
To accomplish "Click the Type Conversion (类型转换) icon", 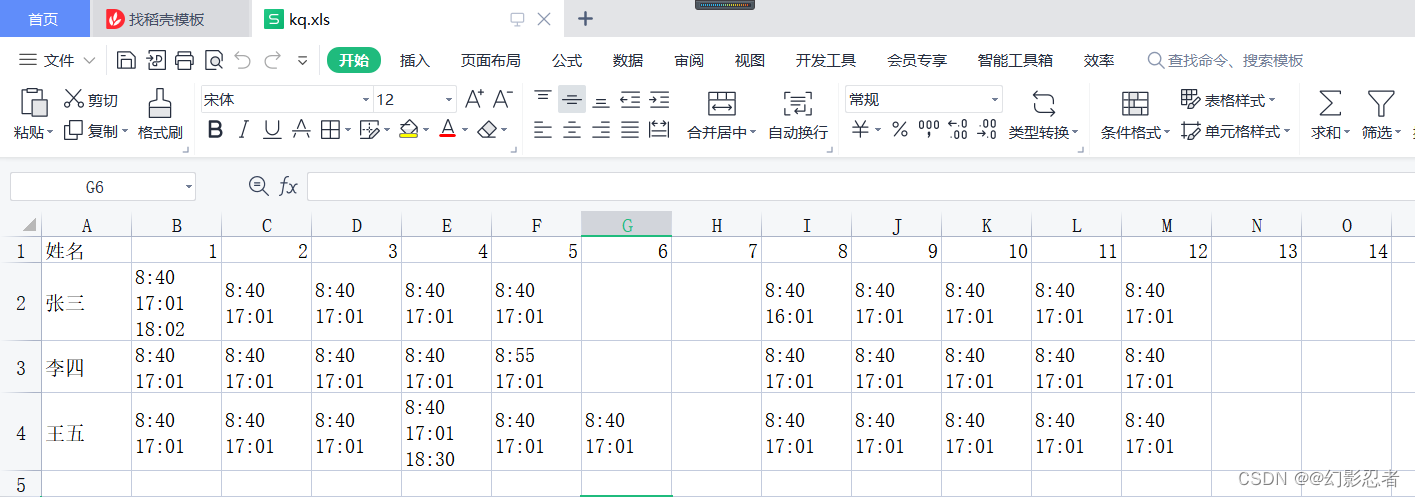I will pyautogui.click(x=1043, y=103).
